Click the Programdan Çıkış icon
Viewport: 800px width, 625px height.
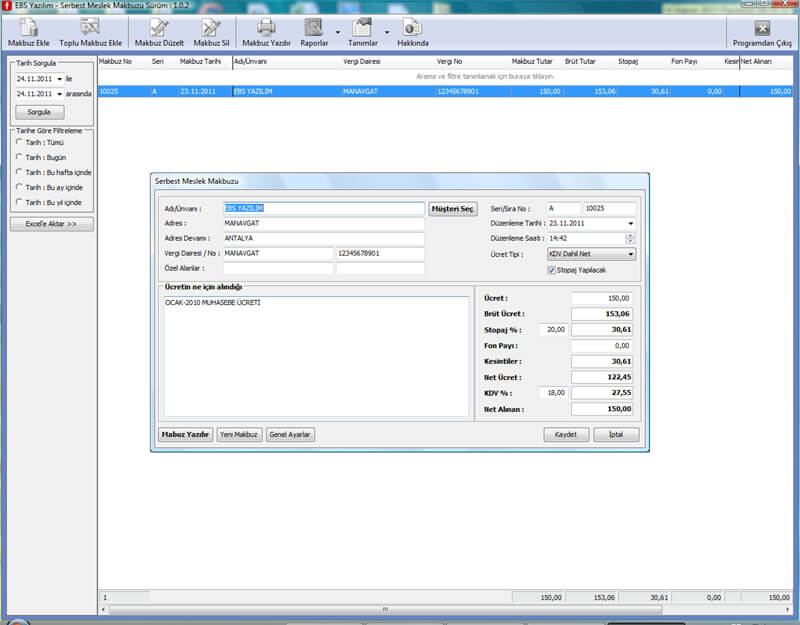point(762,28)
